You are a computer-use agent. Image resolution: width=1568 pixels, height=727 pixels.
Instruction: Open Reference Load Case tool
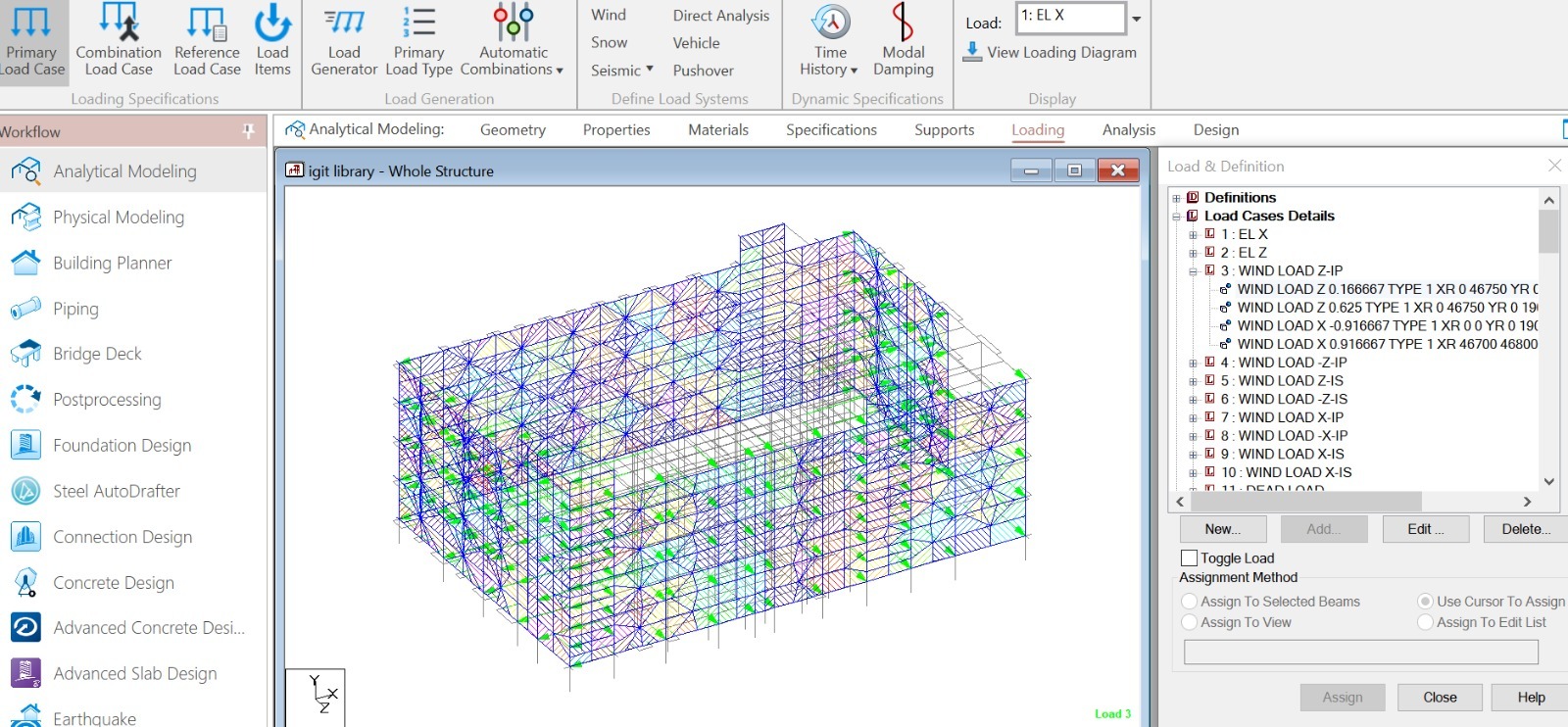pos(207,41)
